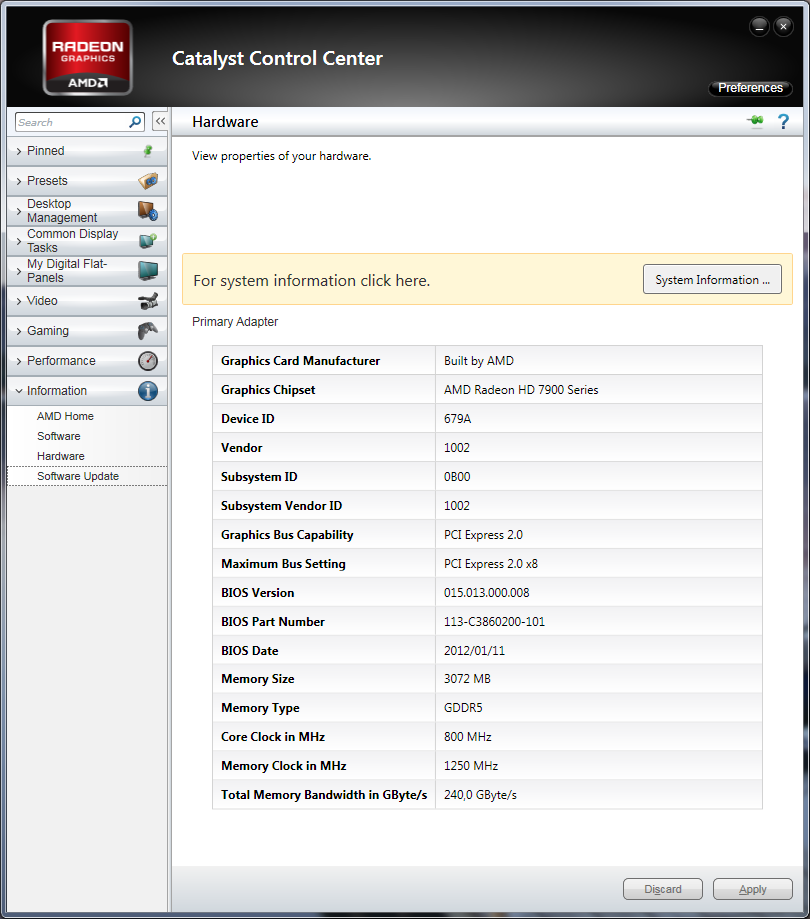Select Hardware in the Information list
The width and height of the screenshot is (810, 919).
[x=60, y=456]
